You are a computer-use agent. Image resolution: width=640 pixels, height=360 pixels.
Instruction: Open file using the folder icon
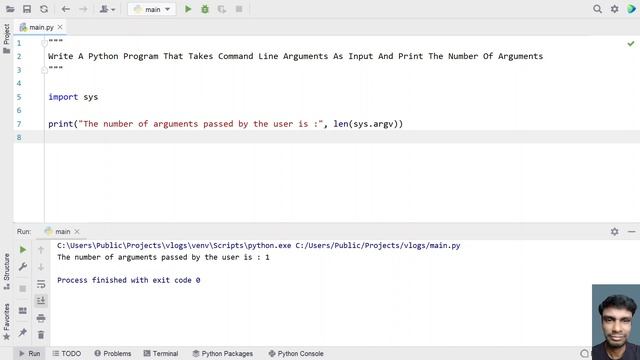click(10, 9)
